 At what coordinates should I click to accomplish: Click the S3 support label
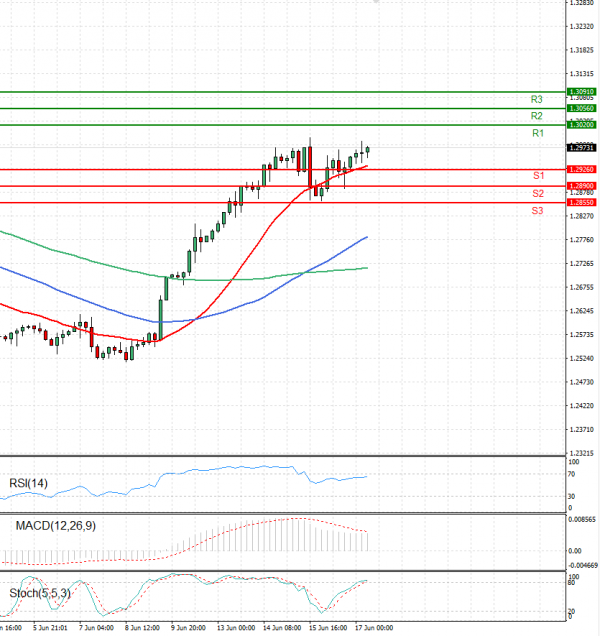pyautogui.click(x=537, y=211)
